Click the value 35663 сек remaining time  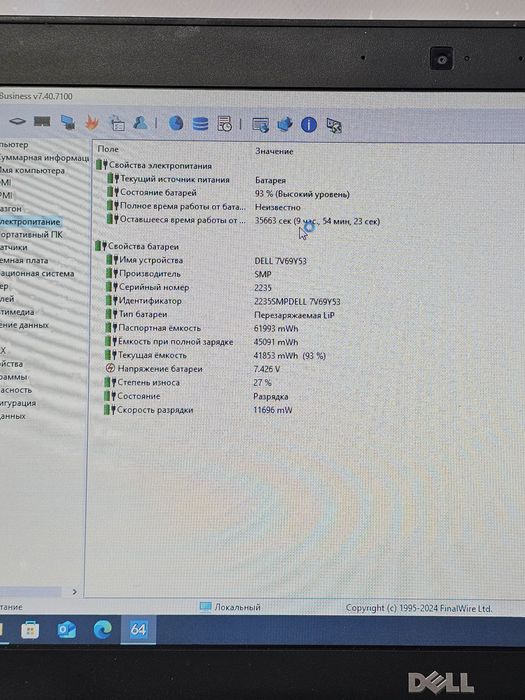click(x=317, y=221)
